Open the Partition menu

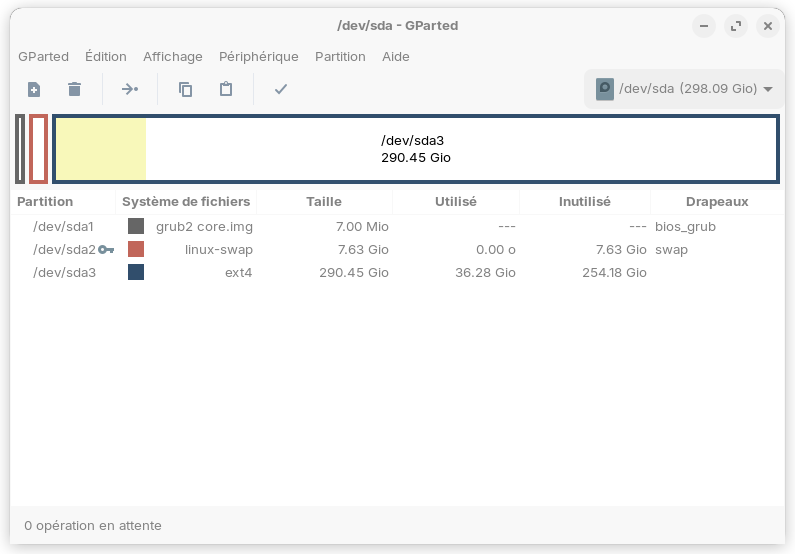click(340, 56)
